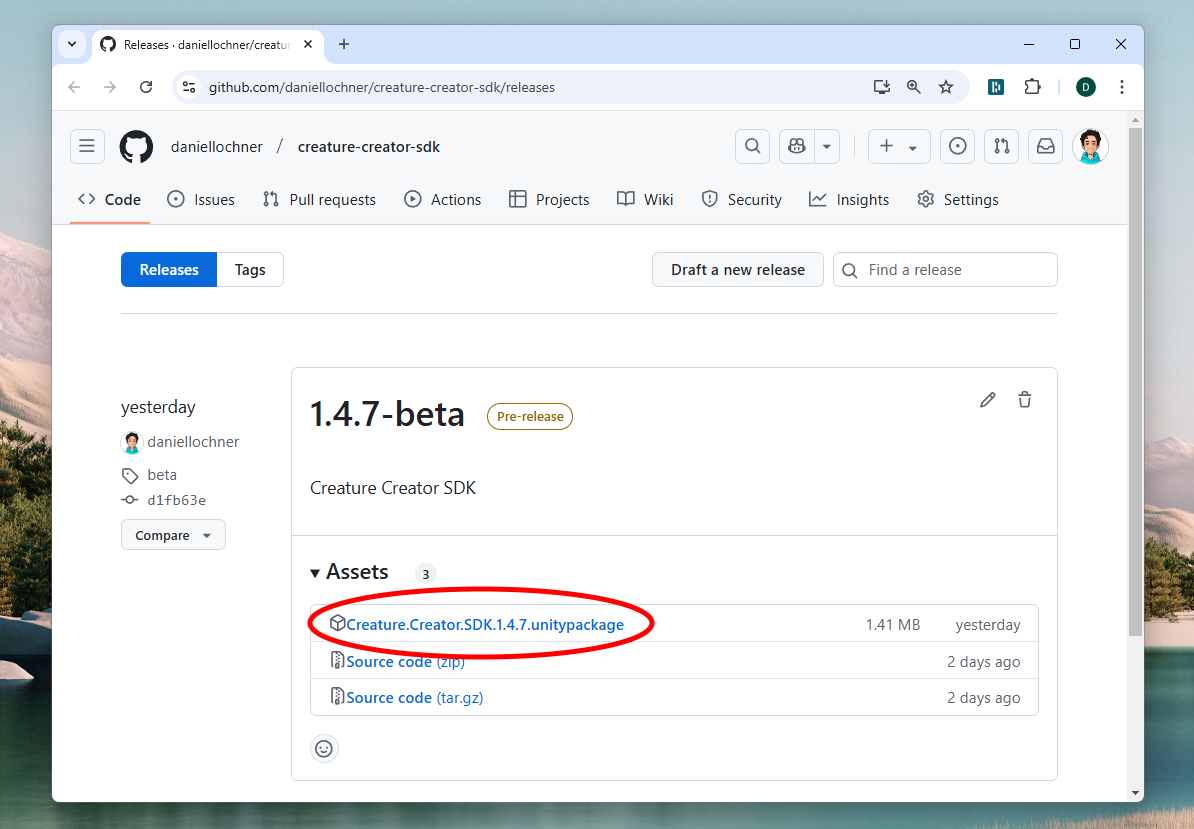1194x829 pixels.
Task: Download Creature.Creator.SDK.1.4.7.unitypackage
Action: 485,625
